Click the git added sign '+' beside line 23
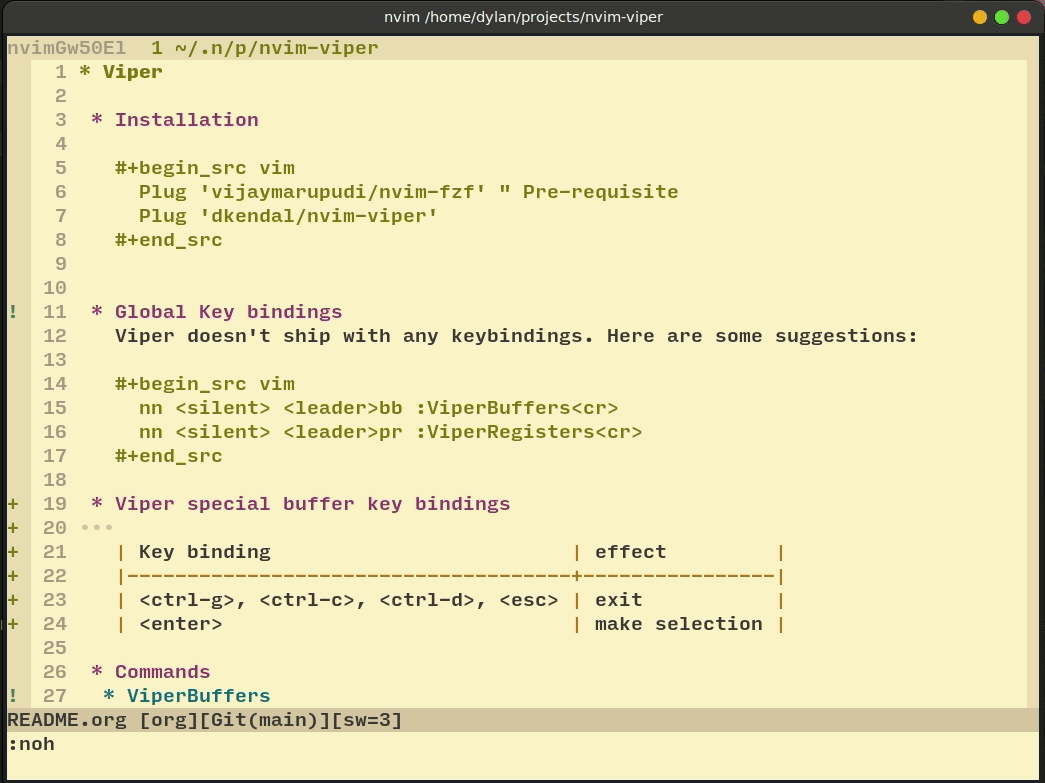This screenshot has width=1045, height=783. pos(13,600)
